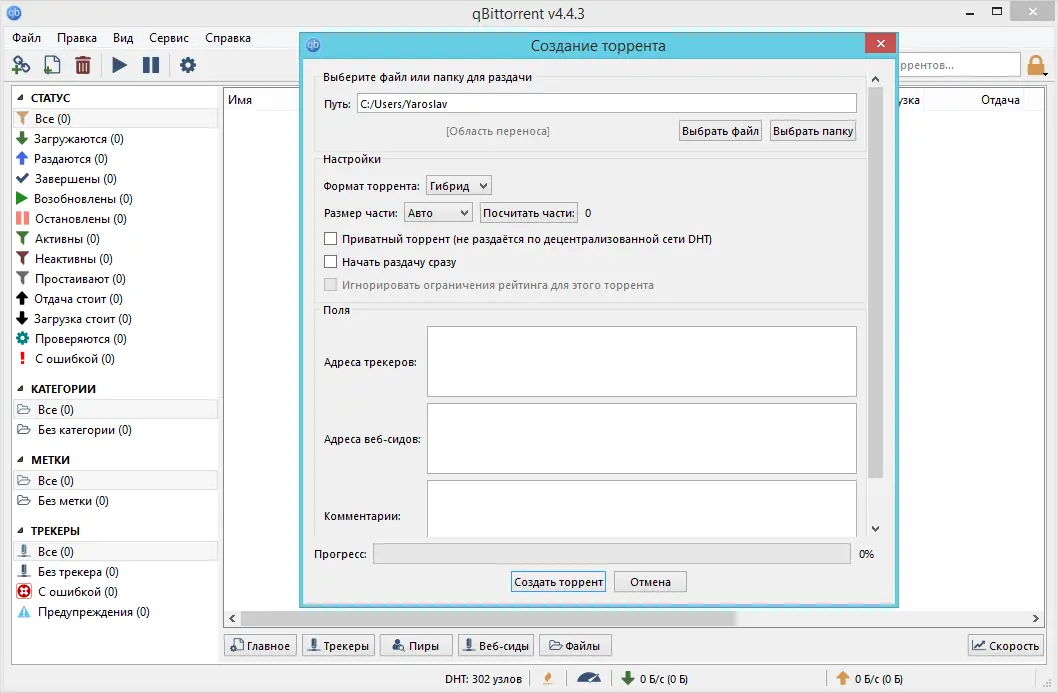Switch to the Файлы tab
This screenshot has height=693, width=1058.
click(575, 646)
